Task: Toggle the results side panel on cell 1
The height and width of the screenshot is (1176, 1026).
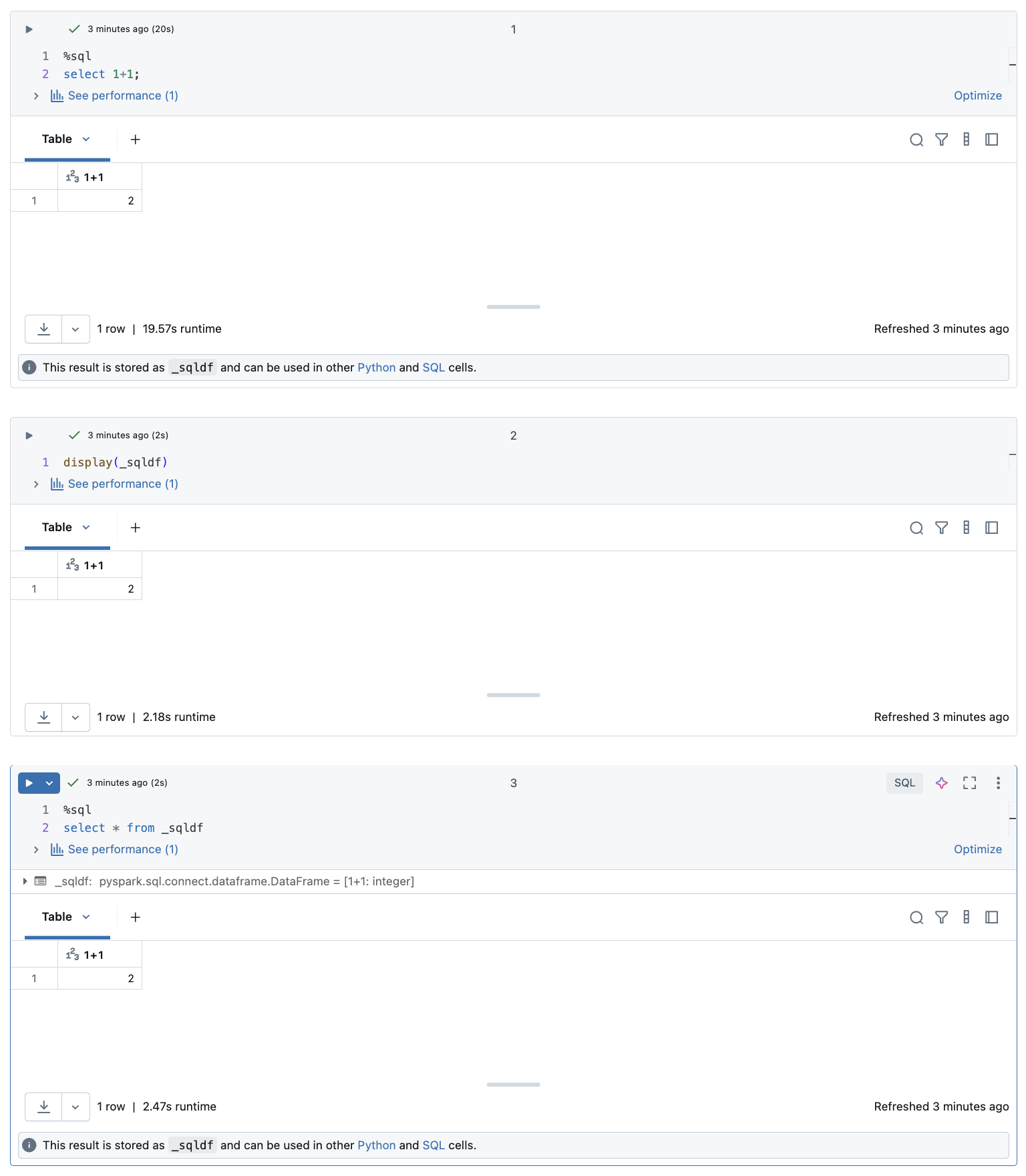Action: point(992,140)
